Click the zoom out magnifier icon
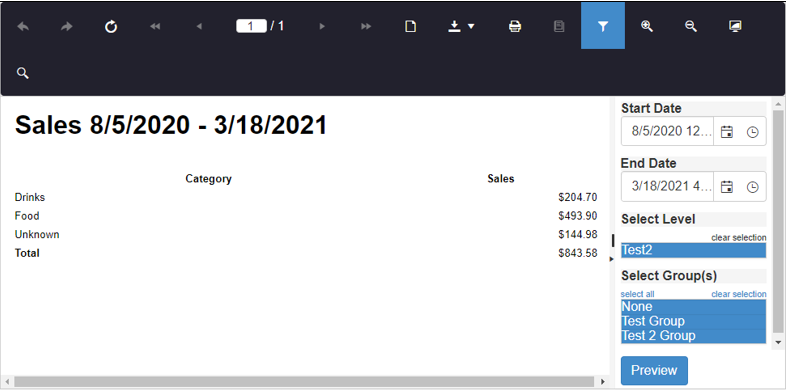This screenshot has height=390, width=786. (691, 27)
